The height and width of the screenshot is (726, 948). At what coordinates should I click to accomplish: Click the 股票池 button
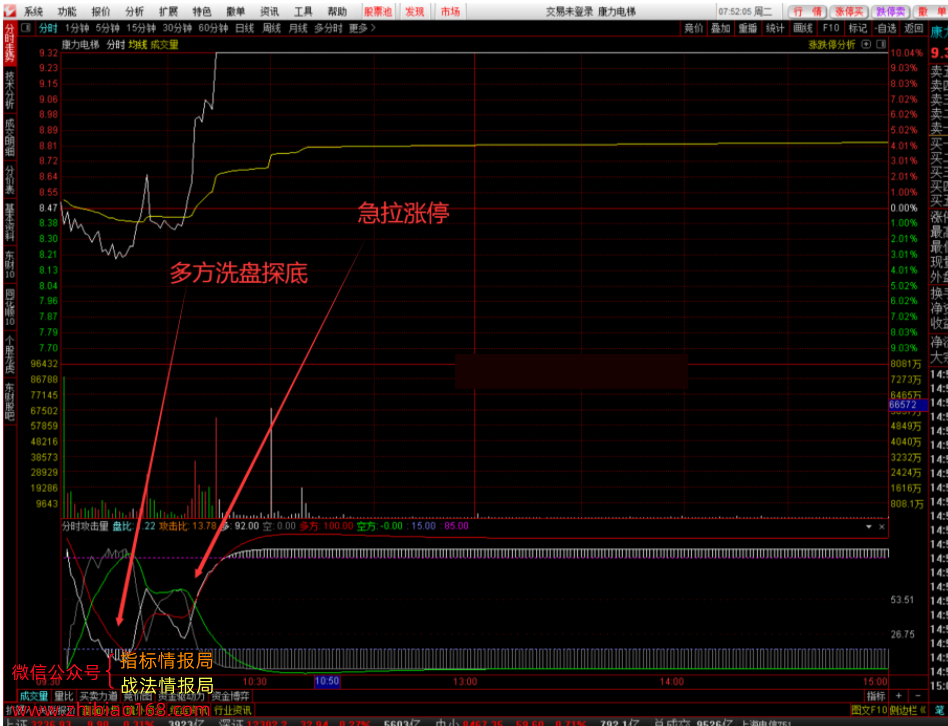(x=378, y=11)
